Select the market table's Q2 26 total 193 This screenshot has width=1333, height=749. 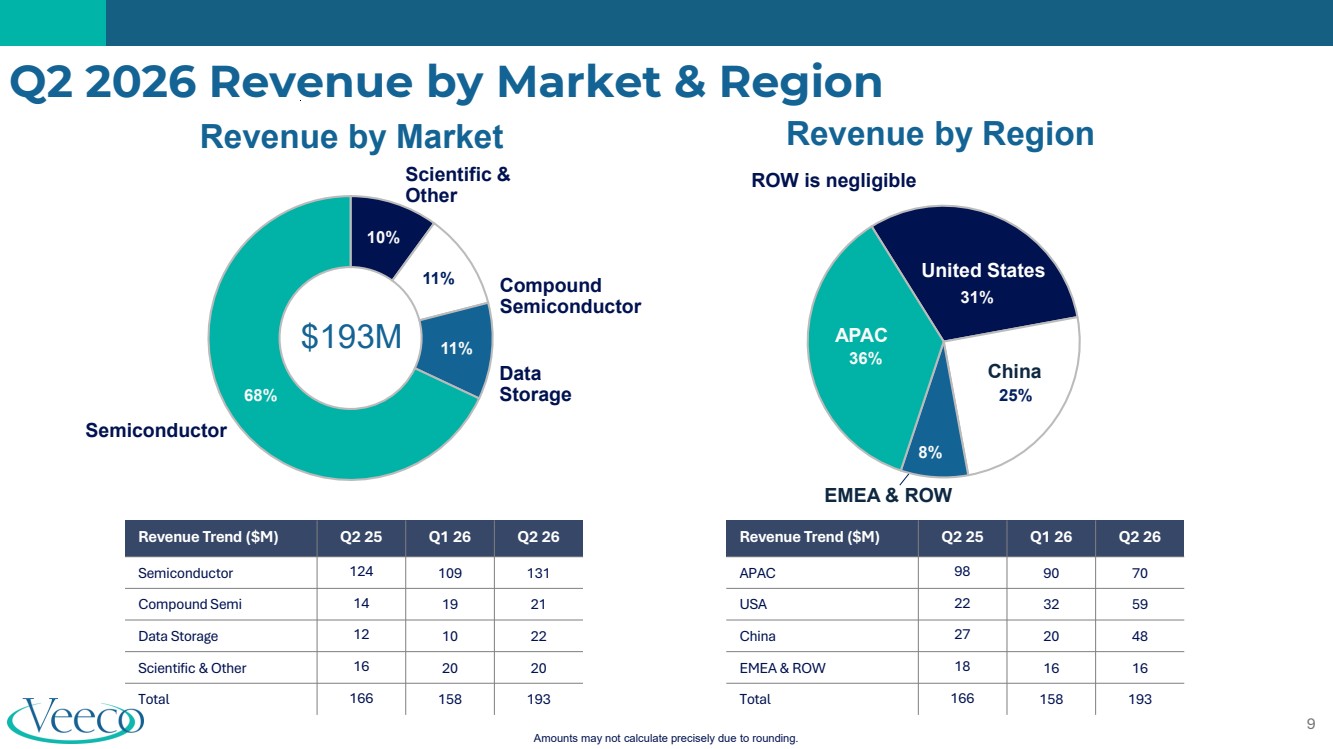(538, 700)
